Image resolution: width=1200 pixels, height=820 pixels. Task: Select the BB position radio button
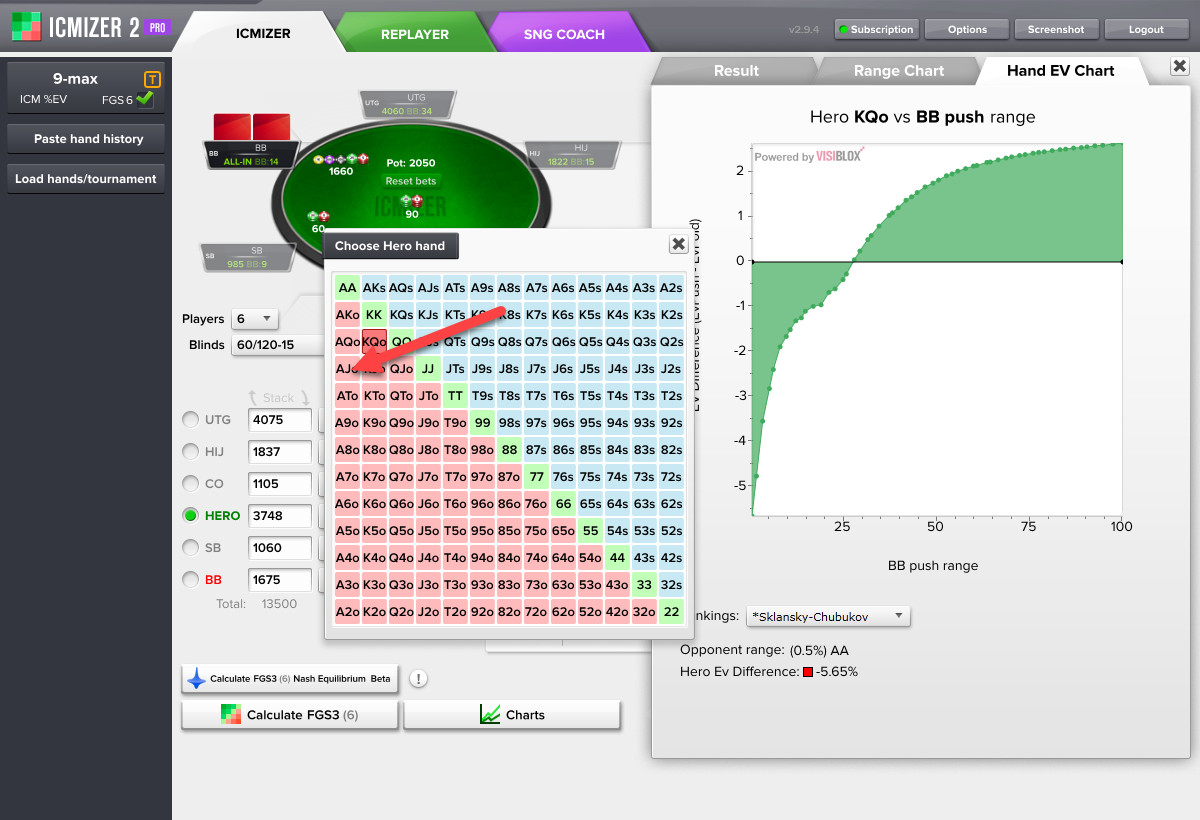[x=190, y=580]
